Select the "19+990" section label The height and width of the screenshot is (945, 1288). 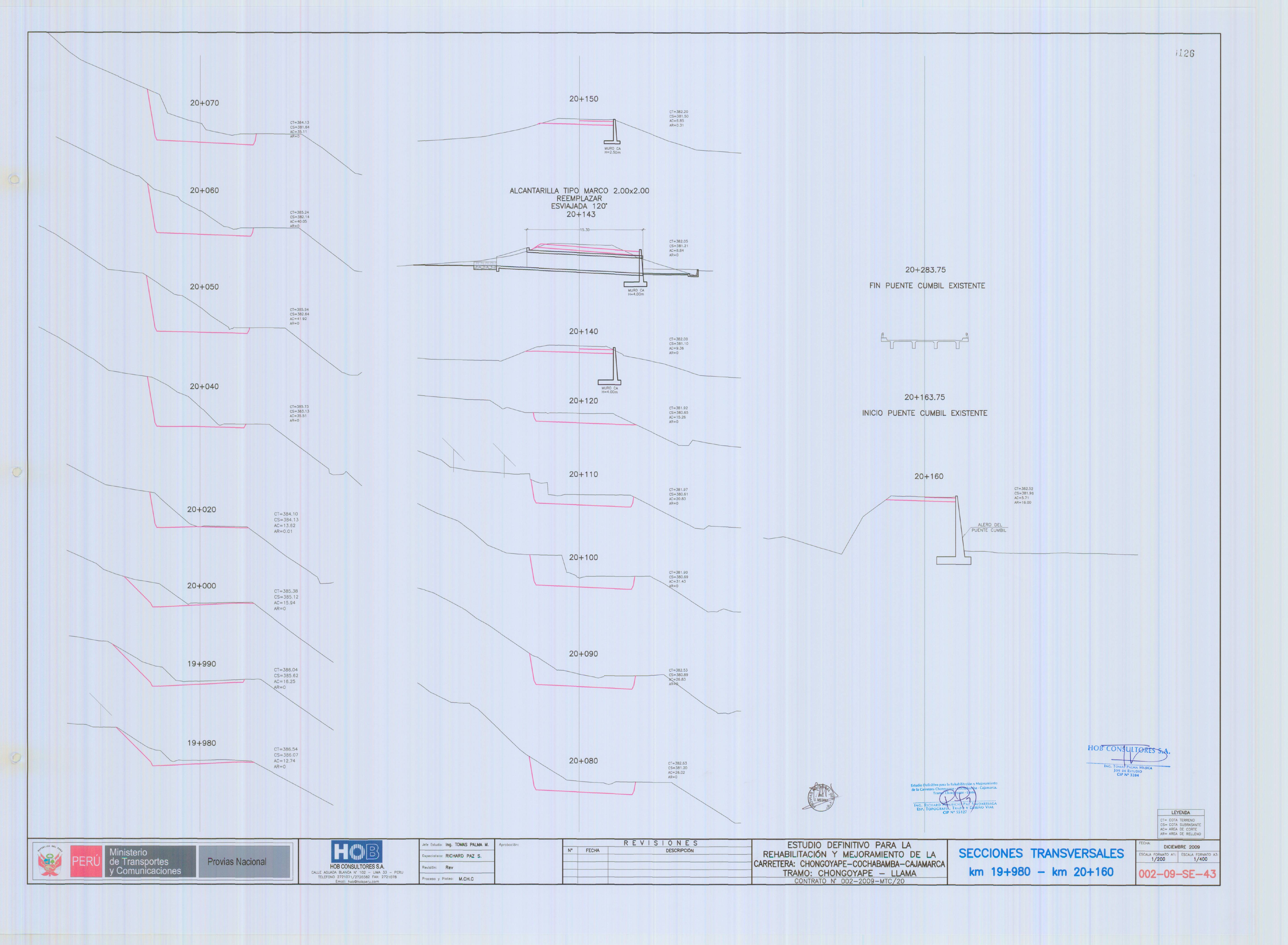pyautogui.click(x=202, y=664)
